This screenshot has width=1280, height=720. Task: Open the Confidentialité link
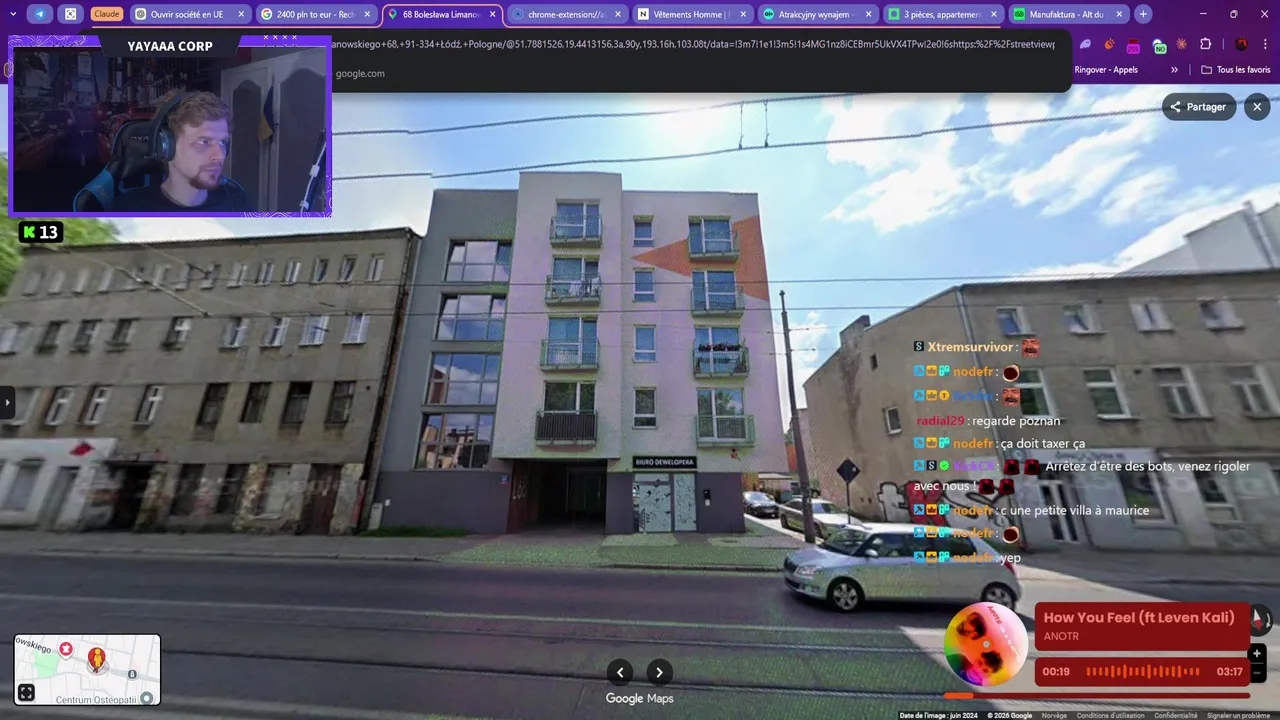coord(1176,715)
